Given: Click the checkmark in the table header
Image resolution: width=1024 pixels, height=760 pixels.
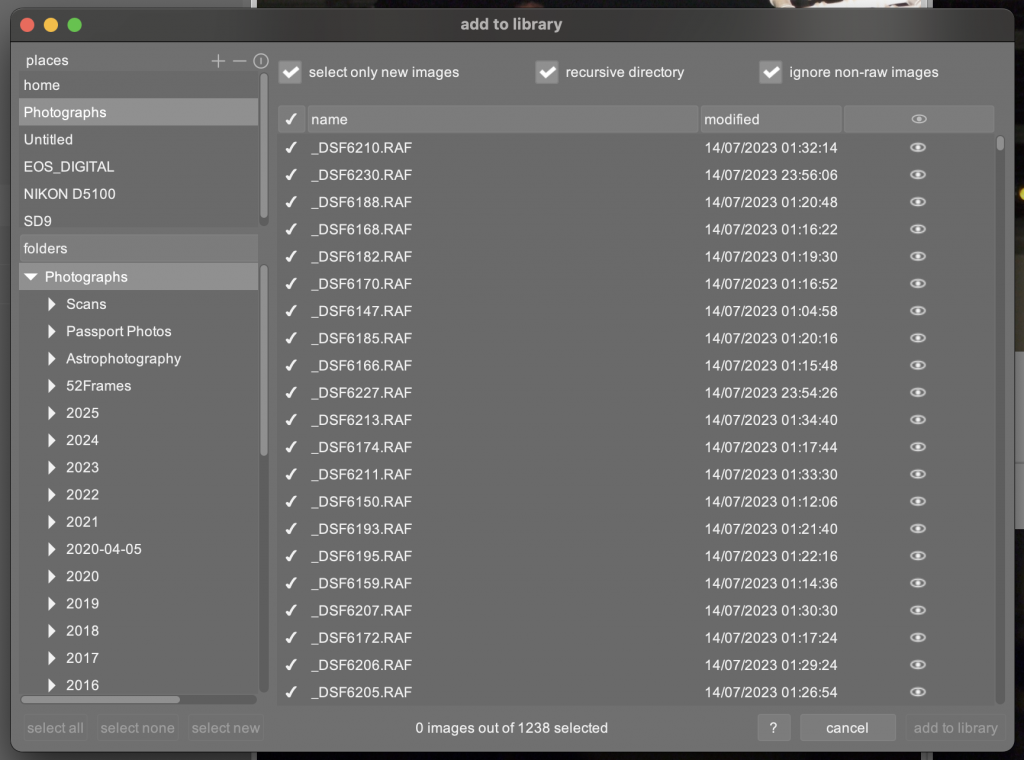Looking at the screenshot, I should 291,120.
